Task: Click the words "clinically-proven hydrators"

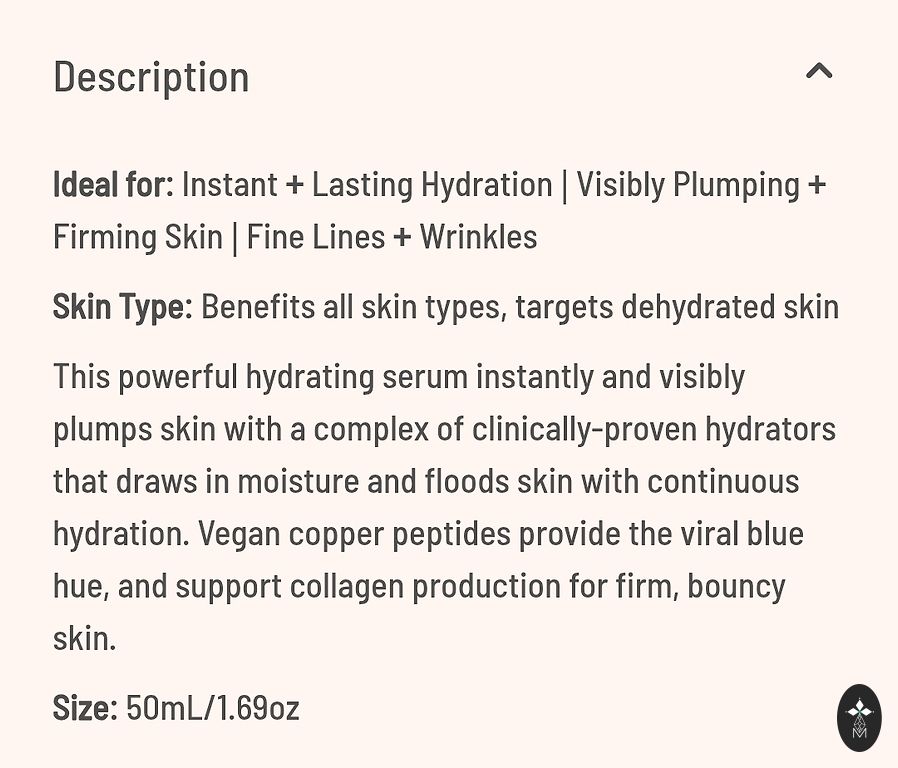Action: pyautogui.click(x=653, y=429)
